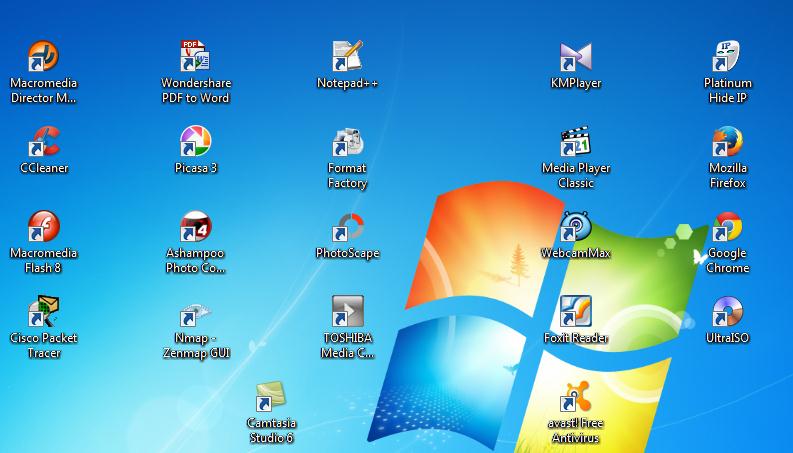This screenshot has height=453, width=793.
Task: Select the CCleaner desktop icon
Action: (x=43, y=141)
